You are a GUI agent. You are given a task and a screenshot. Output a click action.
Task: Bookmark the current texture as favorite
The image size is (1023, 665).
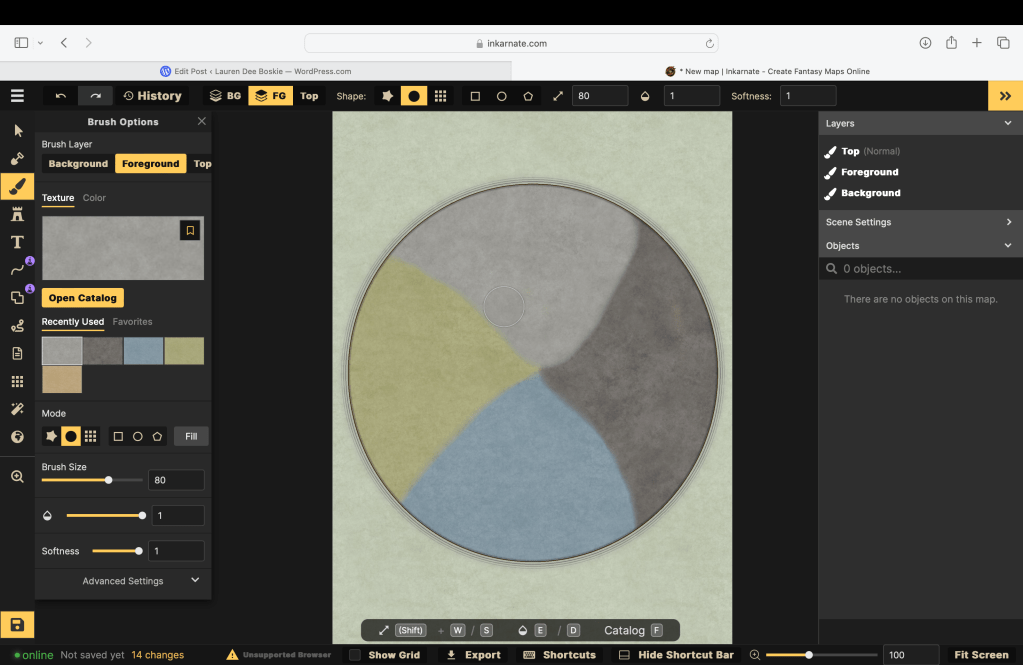[x=190, y=231]
